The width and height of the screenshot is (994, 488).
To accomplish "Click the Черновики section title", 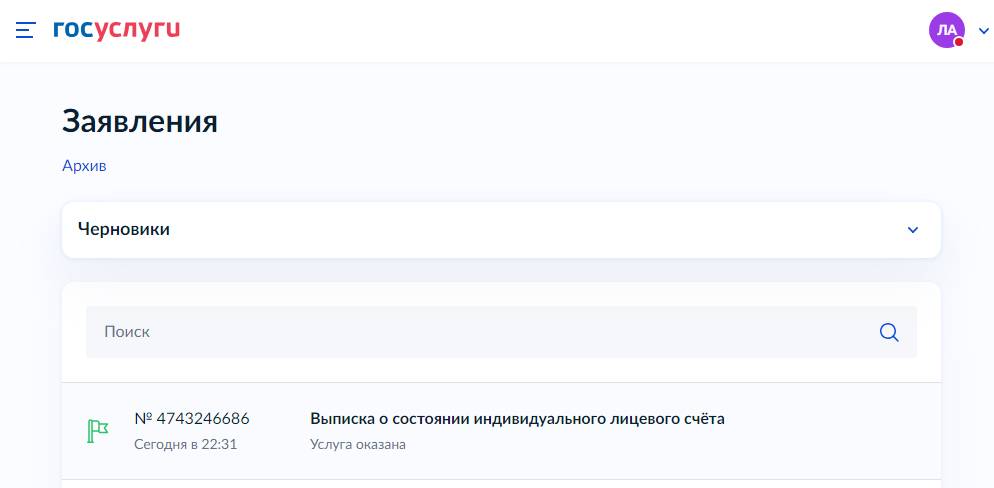I will point(124,229).
